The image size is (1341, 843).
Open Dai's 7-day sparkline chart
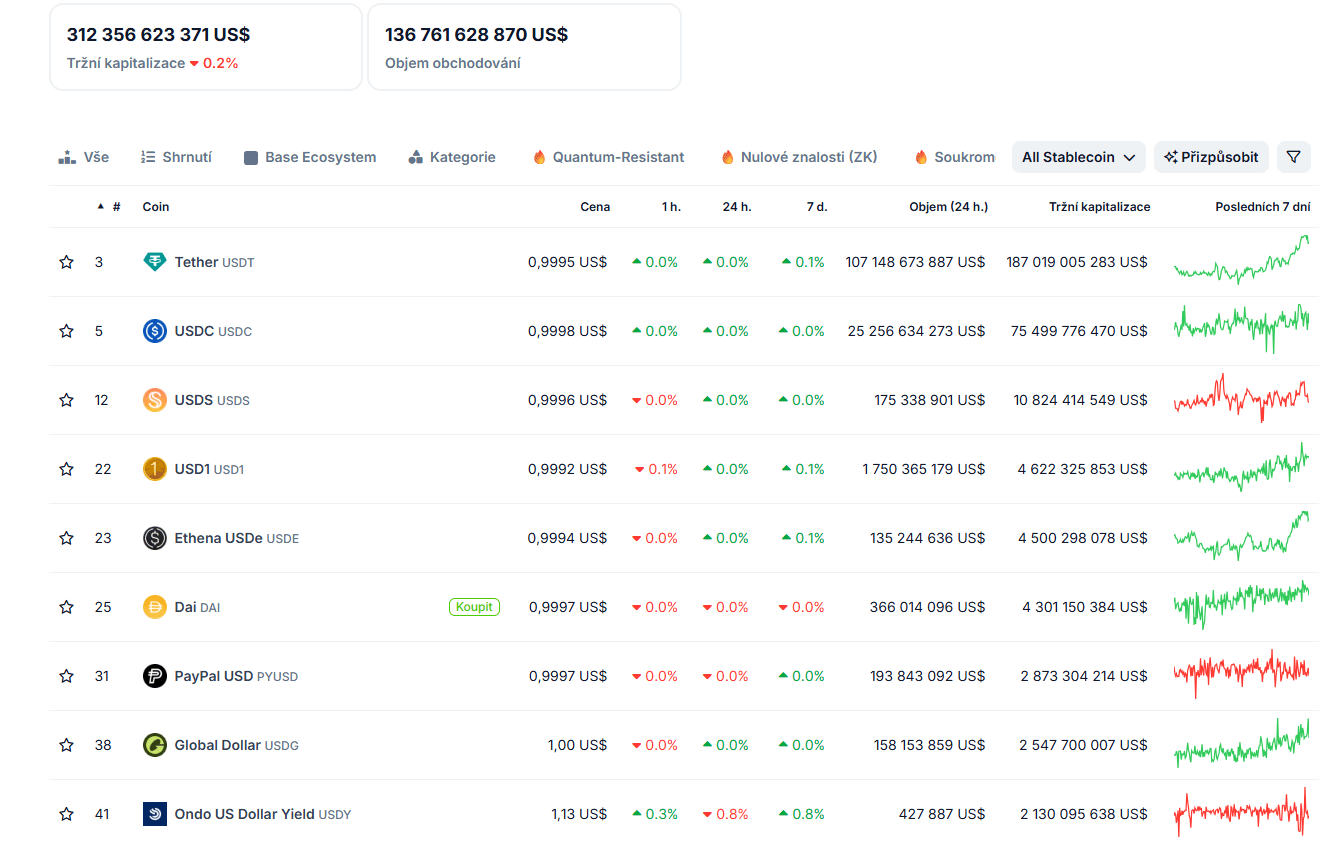(1241, 605)
